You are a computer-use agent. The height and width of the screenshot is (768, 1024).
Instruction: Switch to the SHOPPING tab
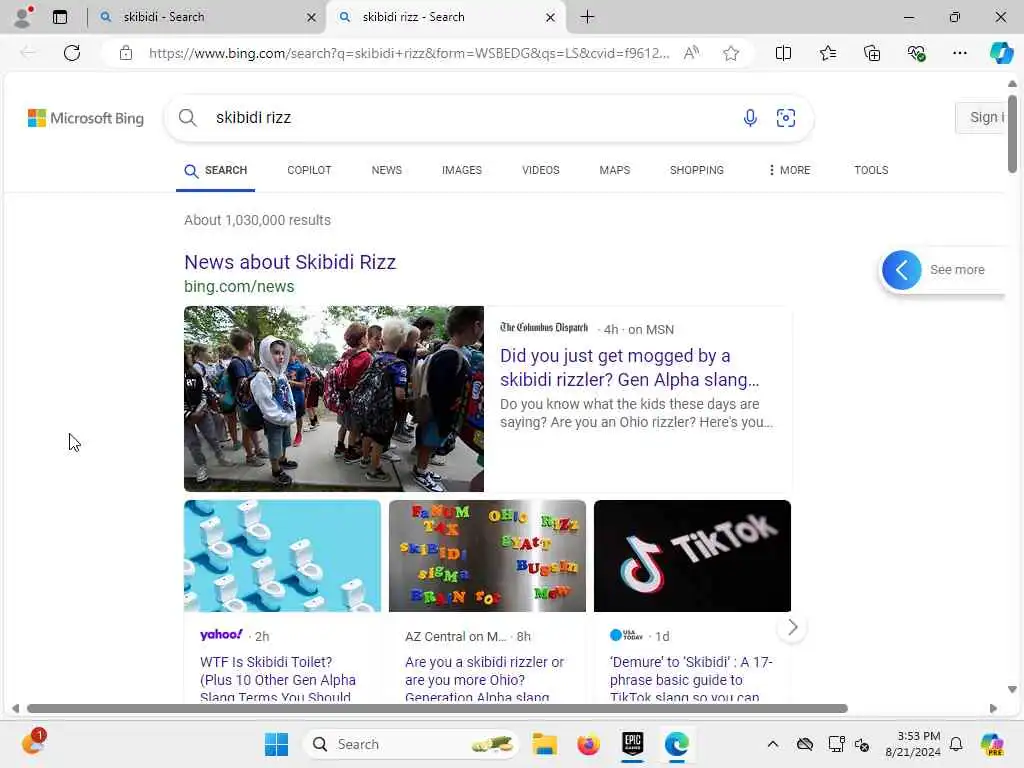coord(697,170)
